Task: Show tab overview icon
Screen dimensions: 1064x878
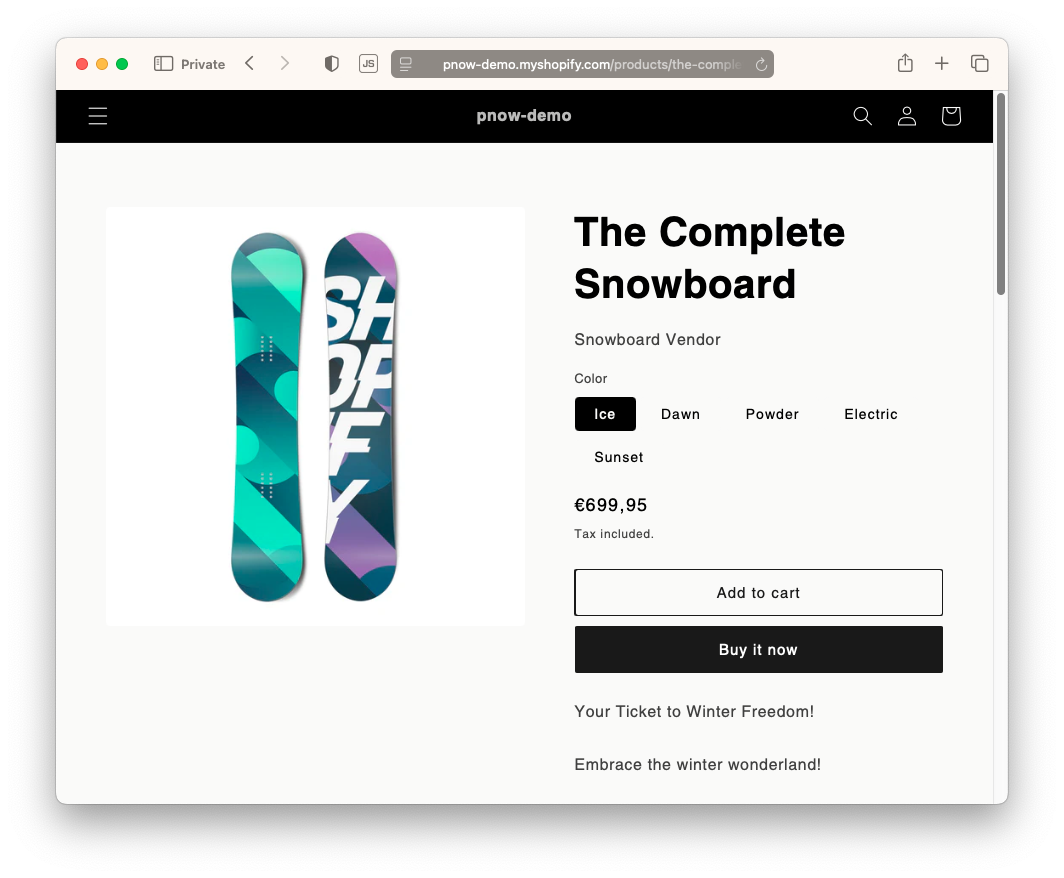Action: coord(979,64)
